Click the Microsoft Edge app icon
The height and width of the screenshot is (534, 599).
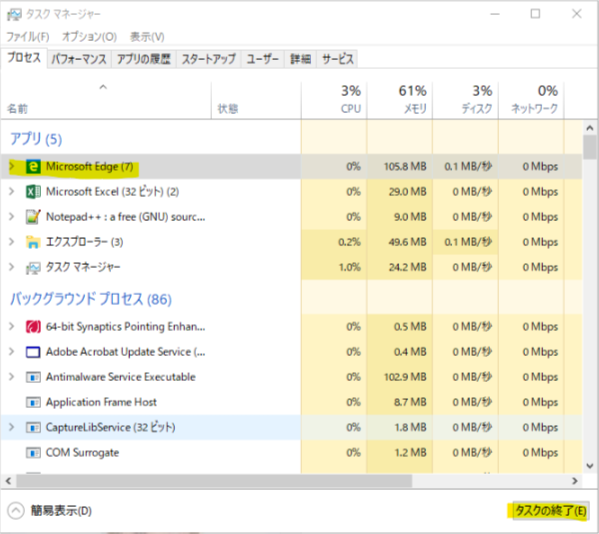33,167
